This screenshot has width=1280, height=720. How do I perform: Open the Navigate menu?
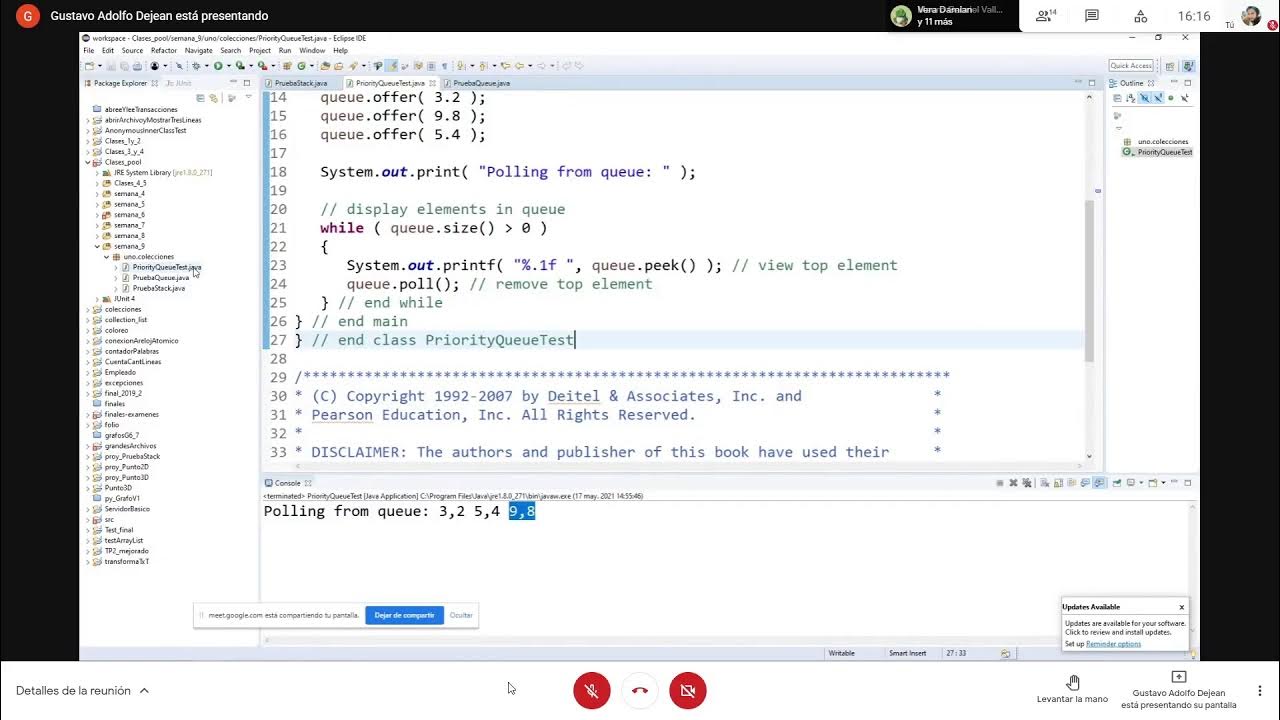[x=198, y=50]
